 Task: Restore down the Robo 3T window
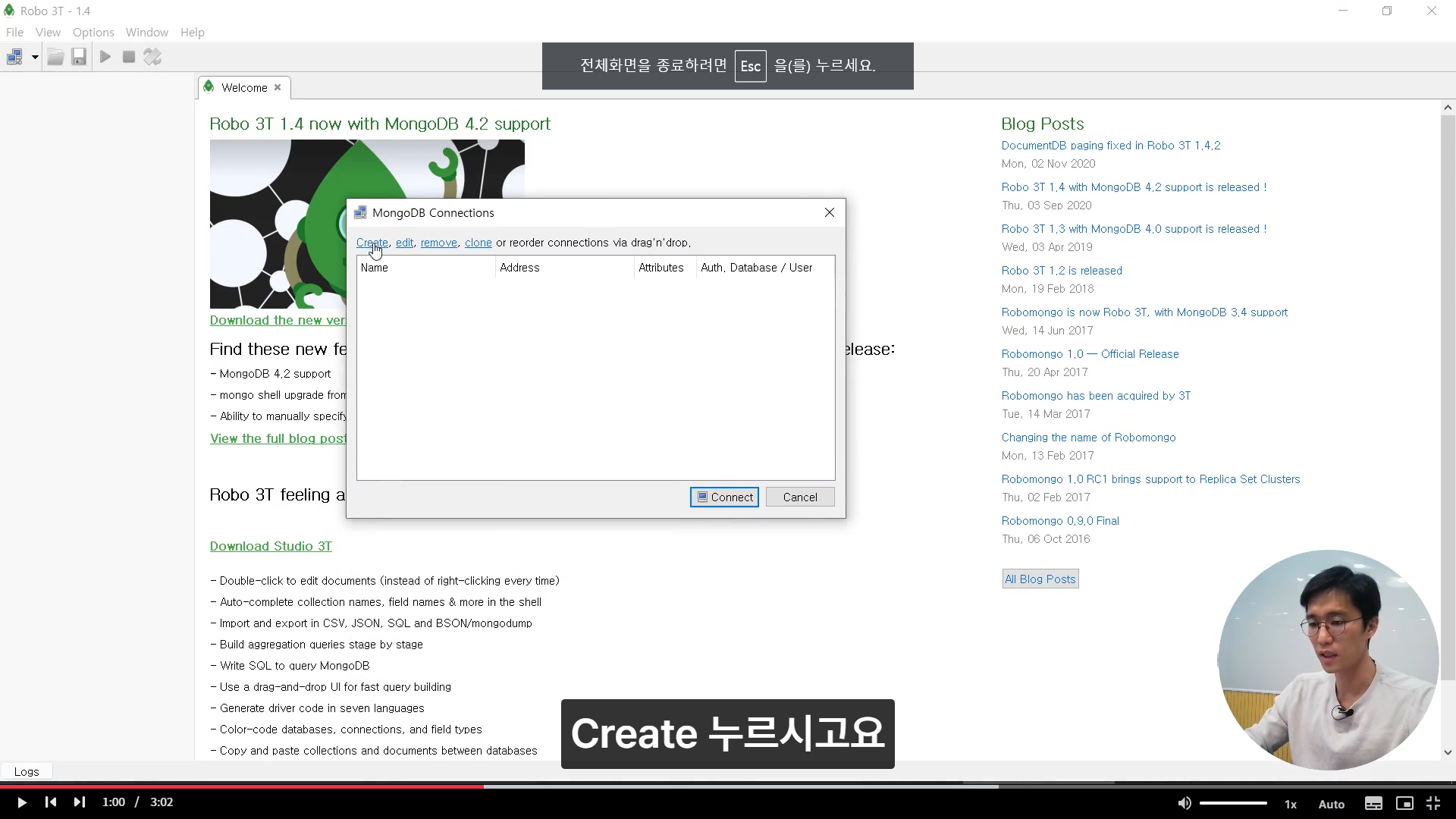(x=1387, y=11)
